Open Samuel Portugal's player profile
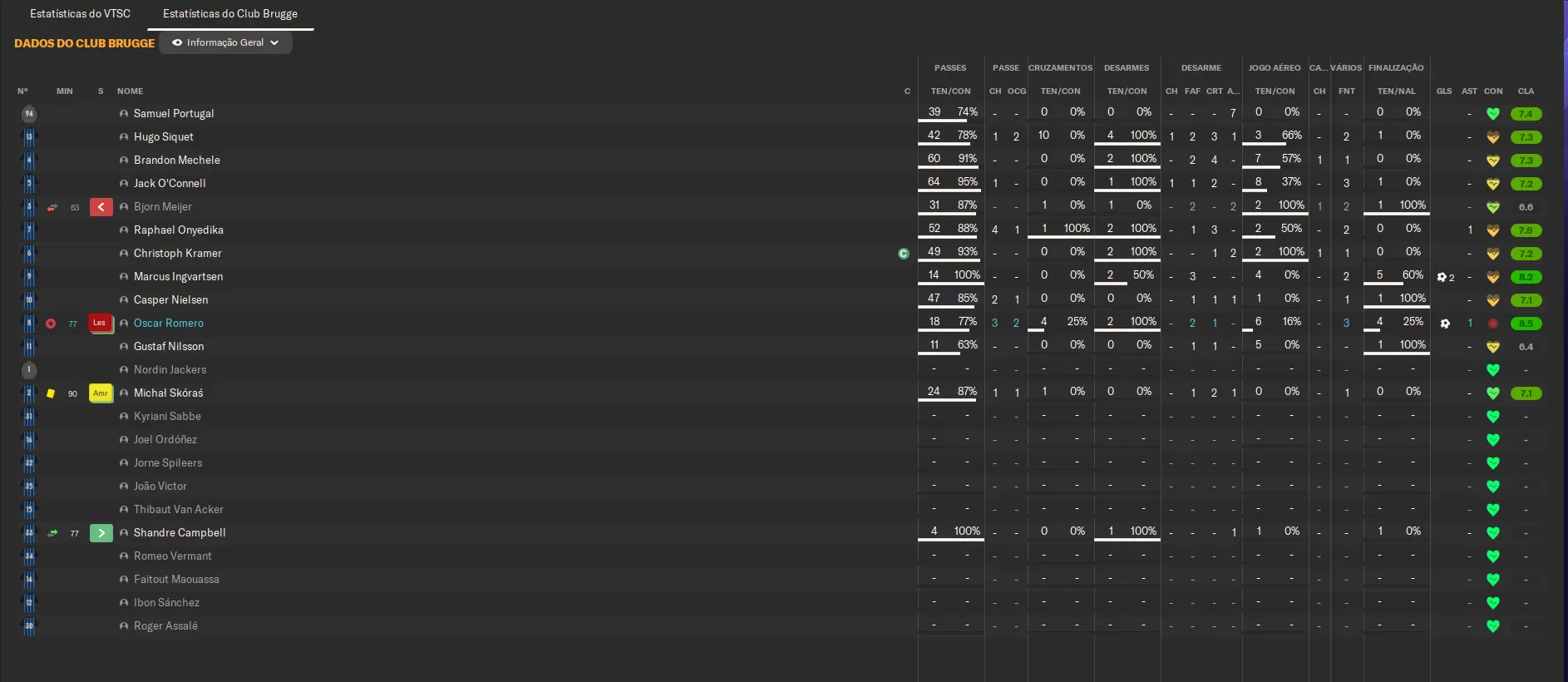The image size is (1568, 682). [174, 114]
